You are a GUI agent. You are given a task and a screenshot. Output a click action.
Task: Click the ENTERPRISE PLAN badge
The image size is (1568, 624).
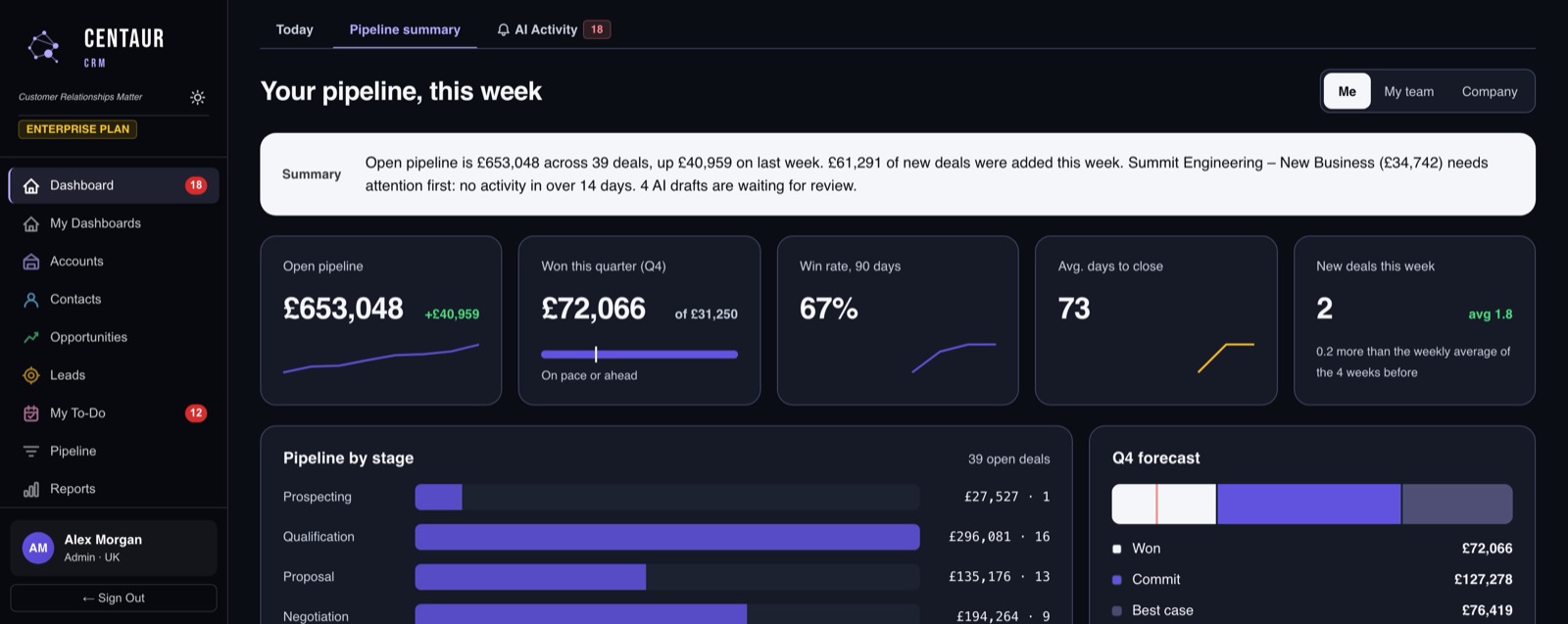point(77,129)
